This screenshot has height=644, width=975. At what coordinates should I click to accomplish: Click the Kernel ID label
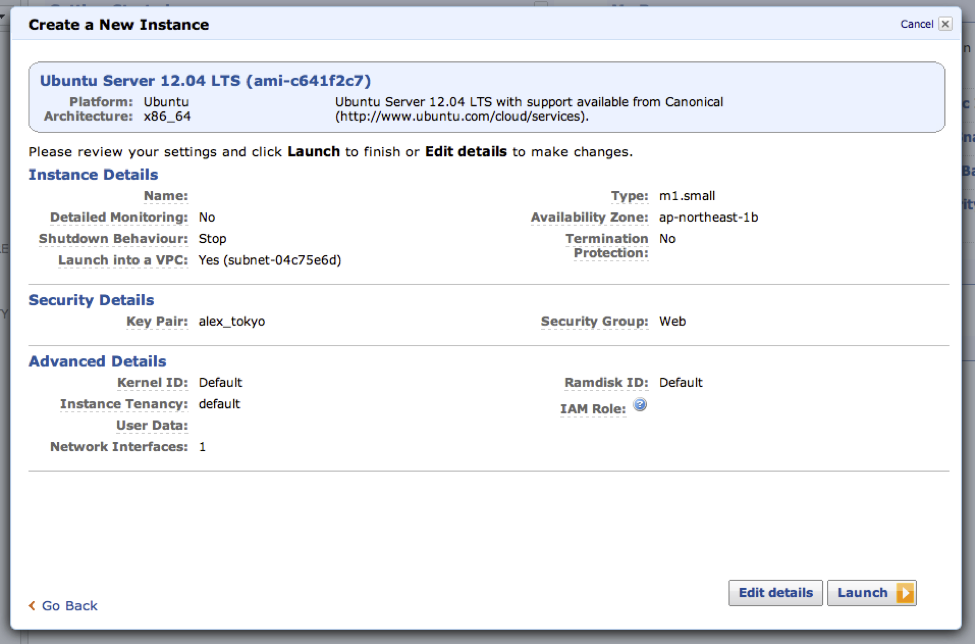(x=152, y=382)
